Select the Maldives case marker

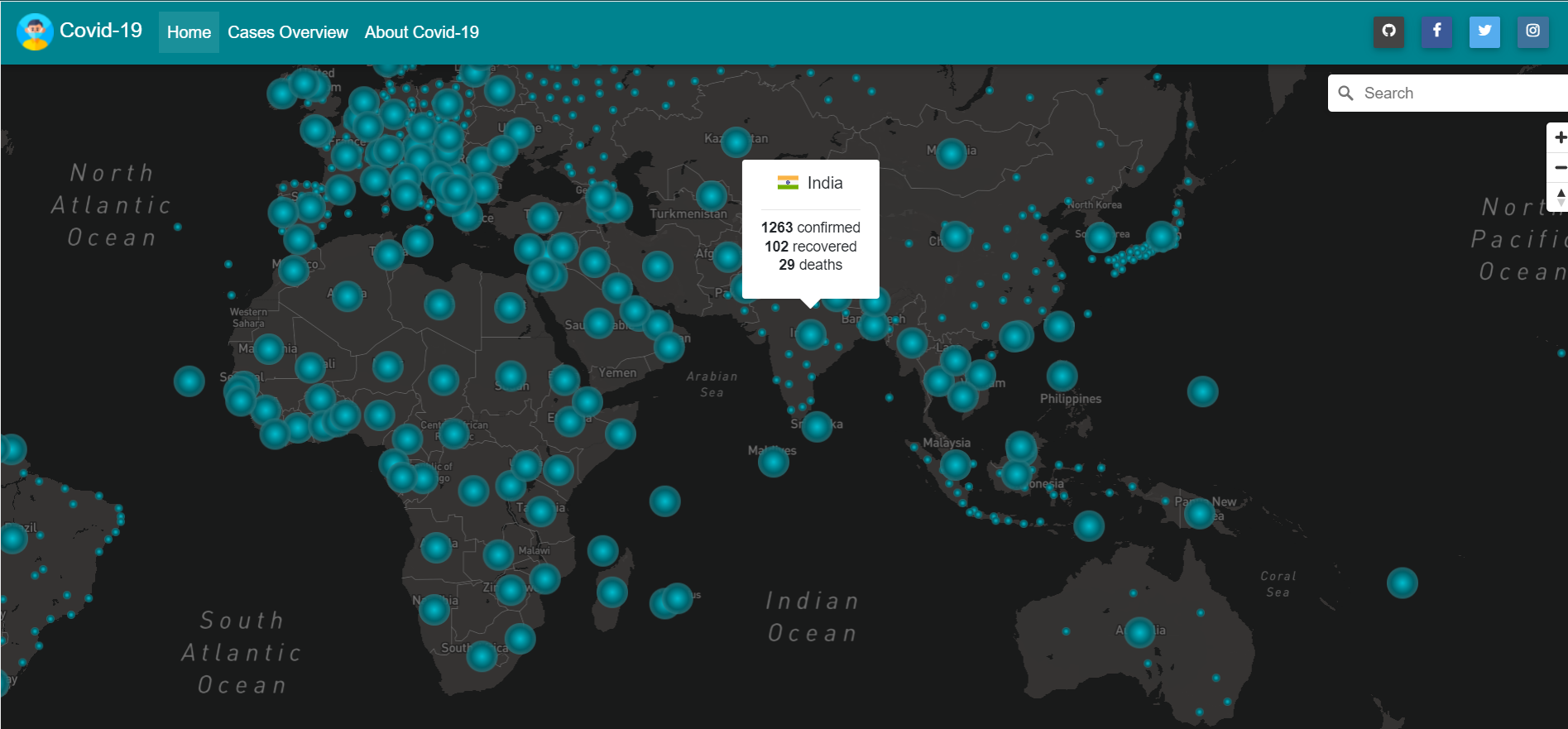[774, 461]
